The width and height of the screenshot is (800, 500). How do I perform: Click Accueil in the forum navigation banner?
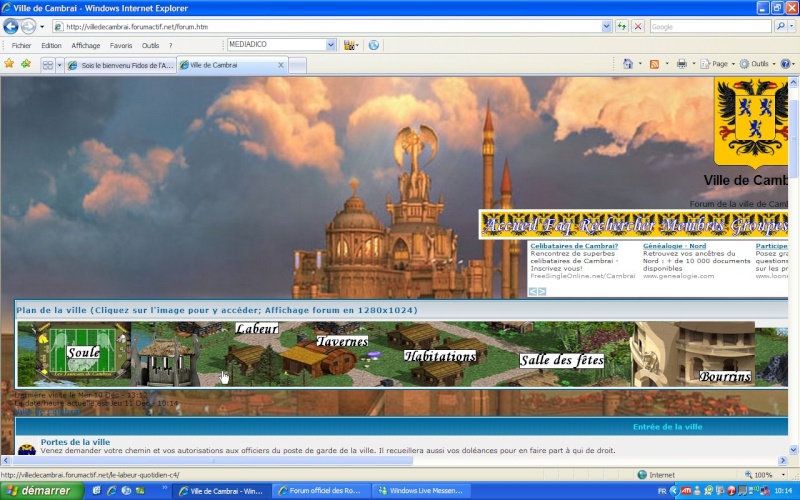pos(511,225)
